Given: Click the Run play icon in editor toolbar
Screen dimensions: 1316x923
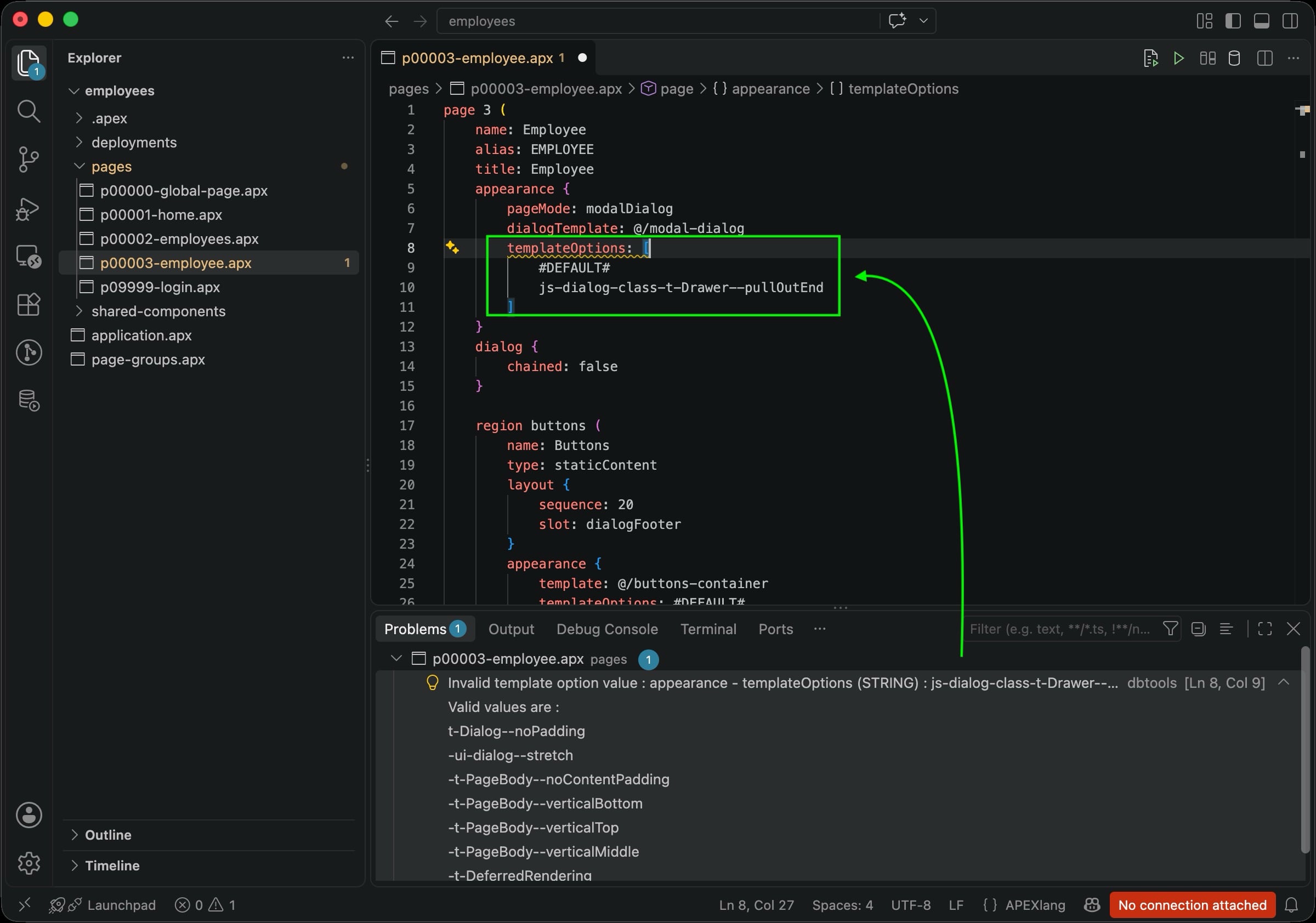Looking at the screenshot, I should coord(1179,58).
